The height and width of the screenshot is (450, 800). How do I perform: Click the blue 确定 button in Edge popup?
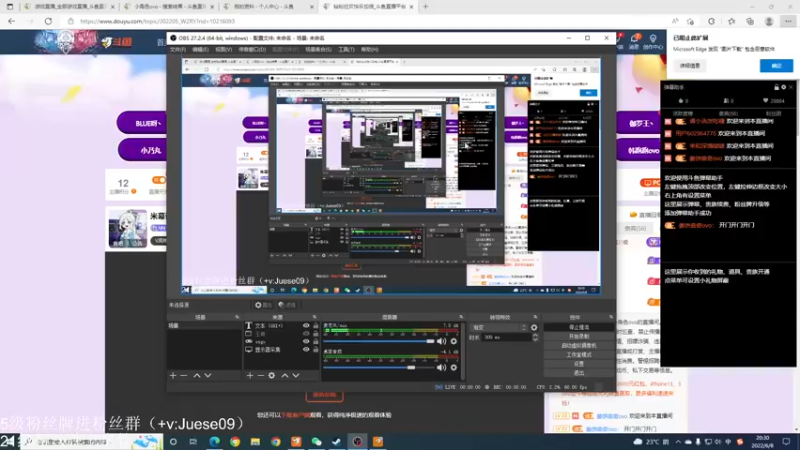pos(776,66)
